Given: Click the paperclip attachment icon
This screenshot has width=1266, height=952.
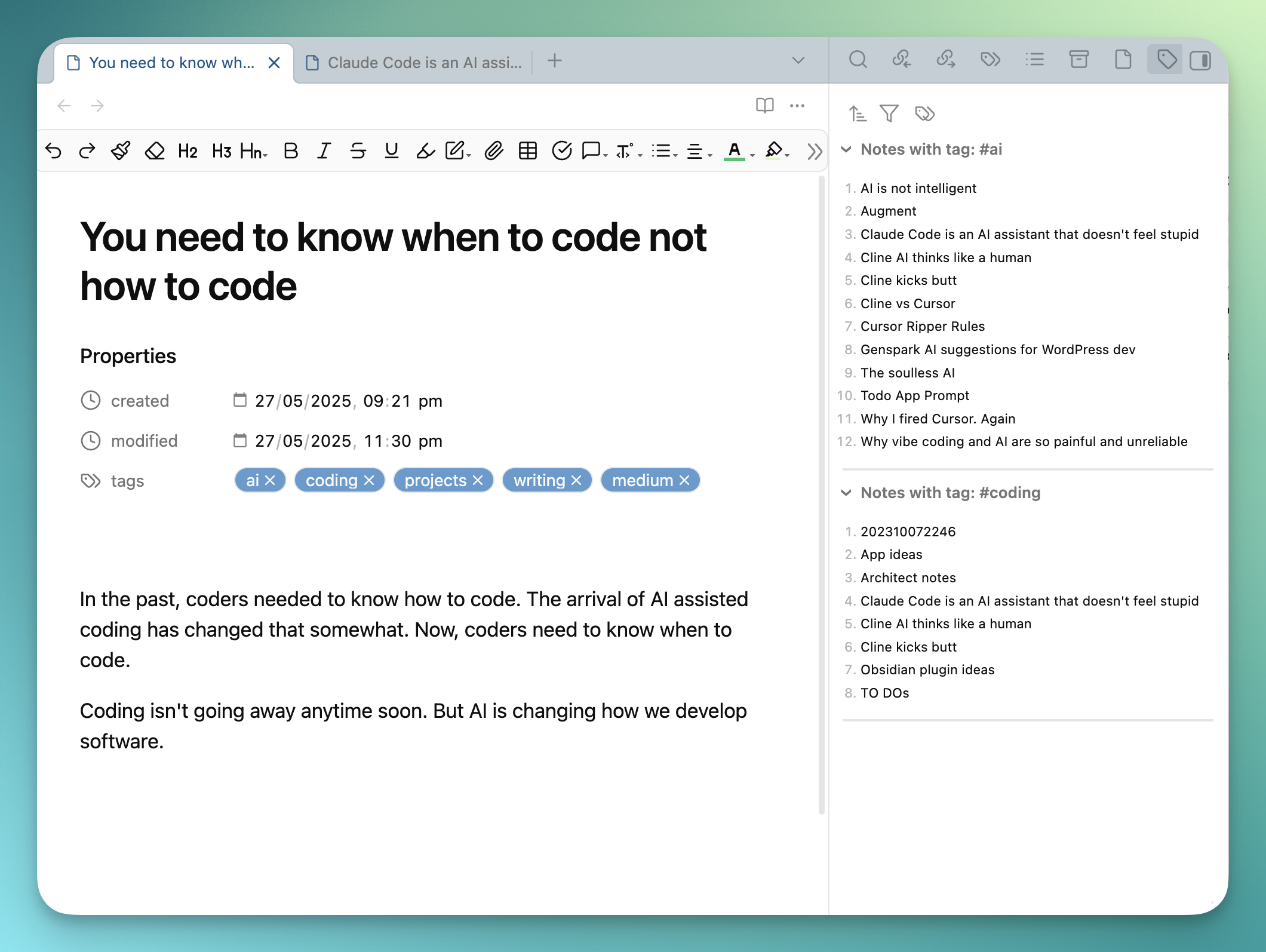Looking at the screenshot, I should [494, 151].
